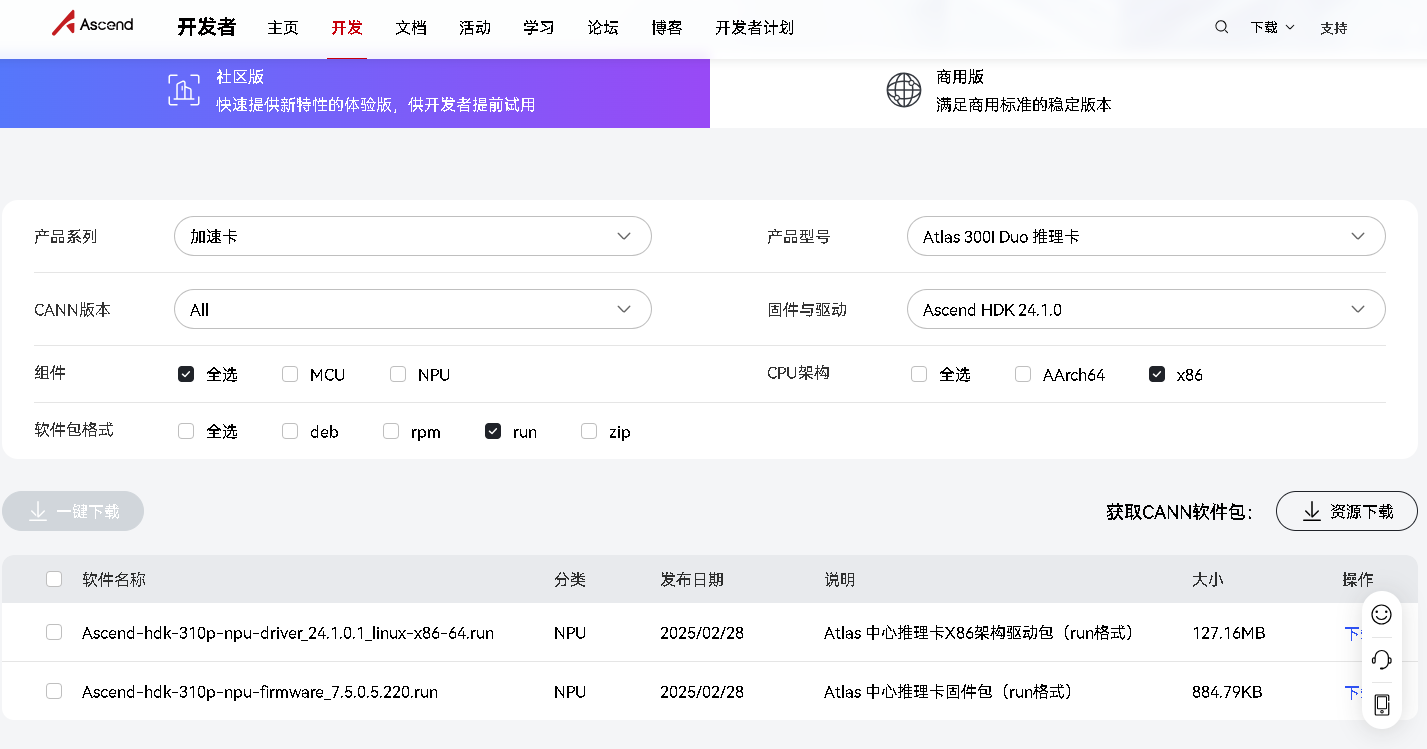Click the 资源下载 button

[x=1347, y=511]
